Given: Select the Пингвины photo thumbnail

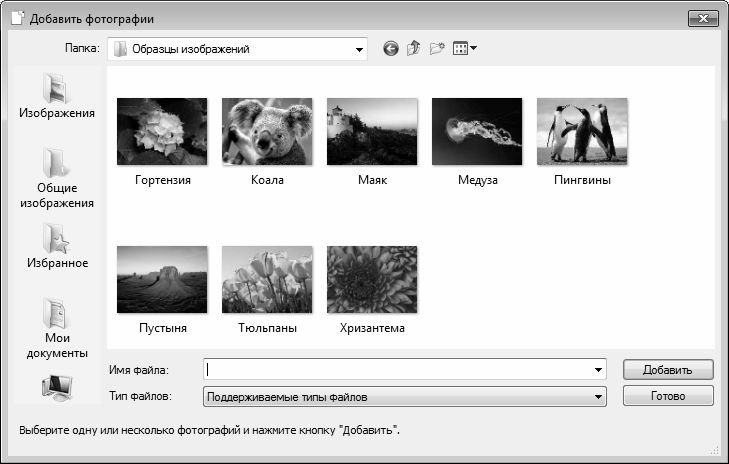Looking at the screenshot, I should (x=582, y=131).
